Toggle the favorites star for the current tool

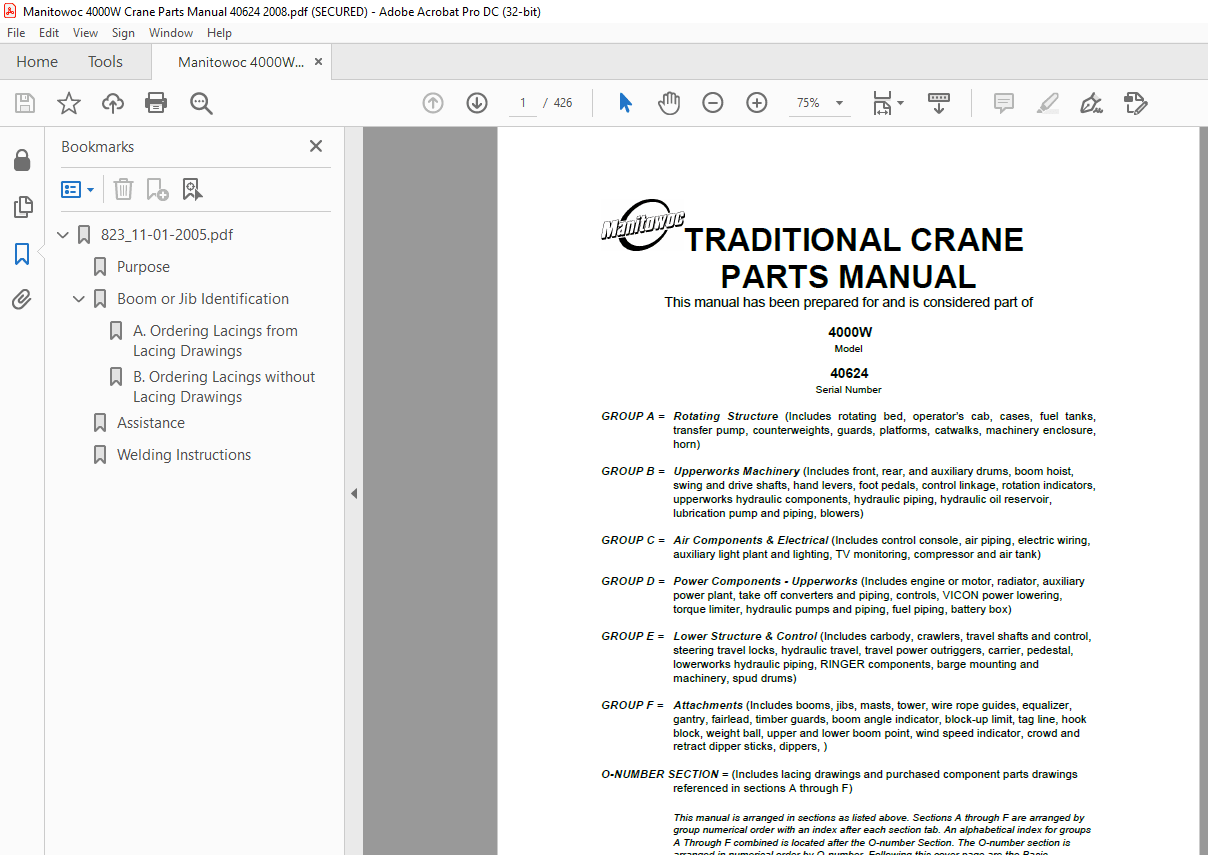pos(66,102)
